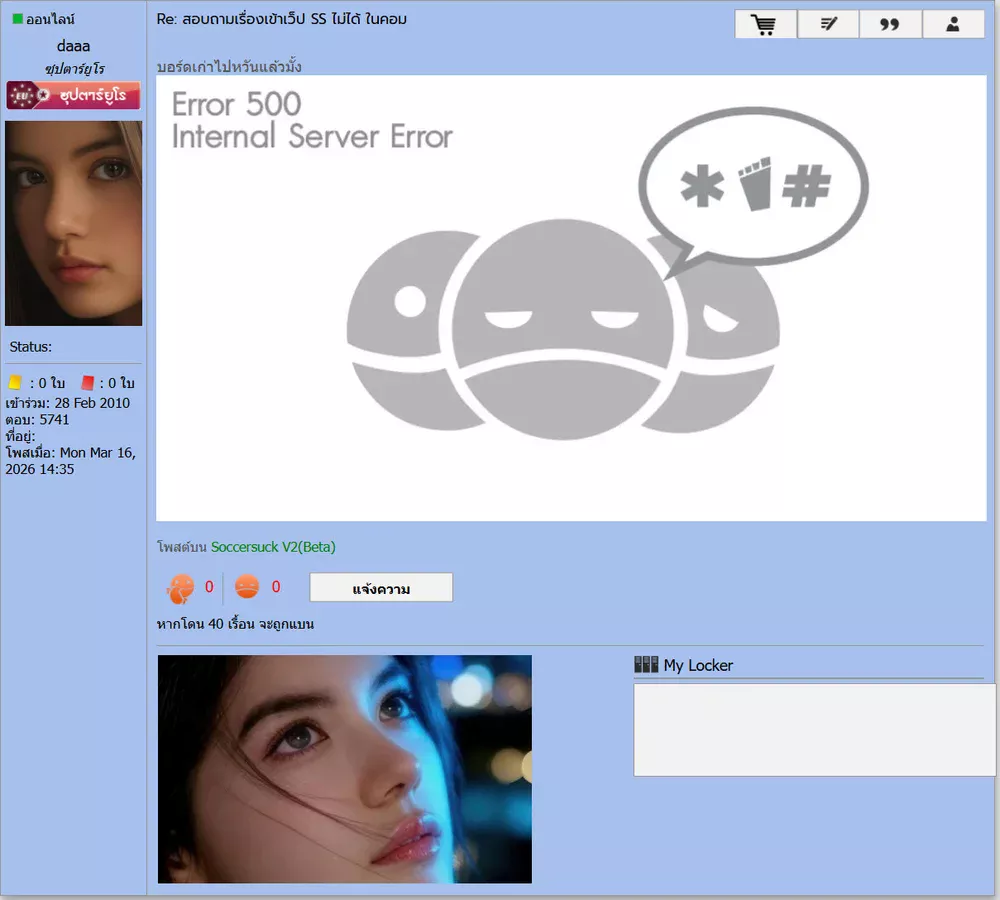Click the quote marks icon button
The image size is (1000, 900).
click(889, 25)
